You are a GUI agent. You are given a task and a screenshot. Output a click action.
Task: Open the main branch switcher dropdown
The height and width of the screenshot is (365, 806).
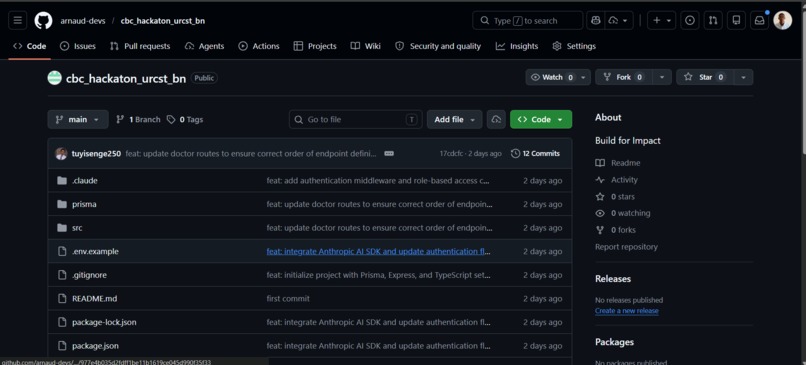78,119
